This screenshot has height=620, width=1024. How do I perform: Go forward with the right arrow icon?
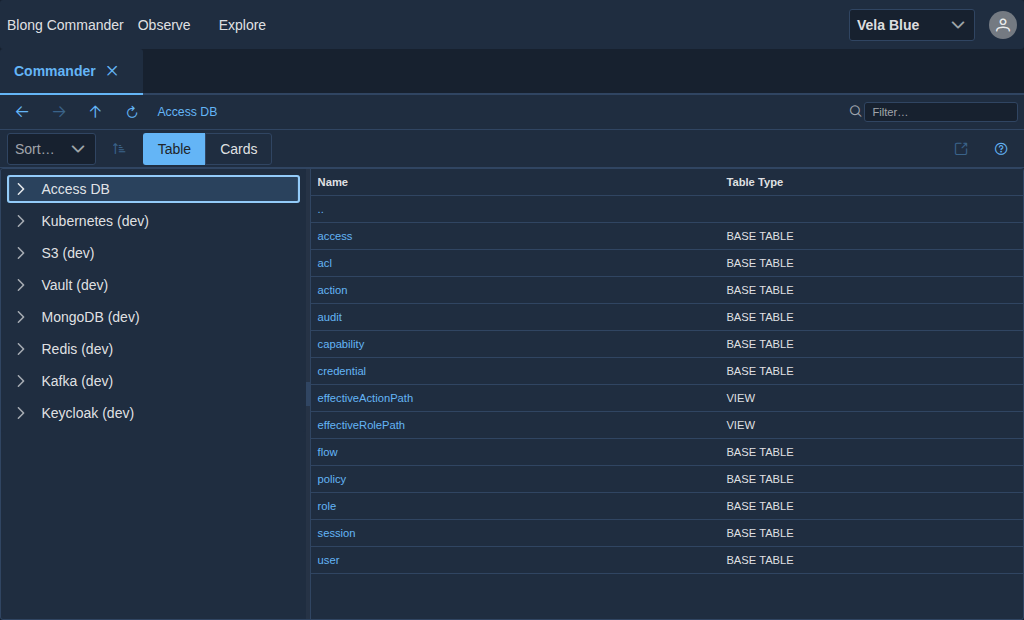coord(59,112)
